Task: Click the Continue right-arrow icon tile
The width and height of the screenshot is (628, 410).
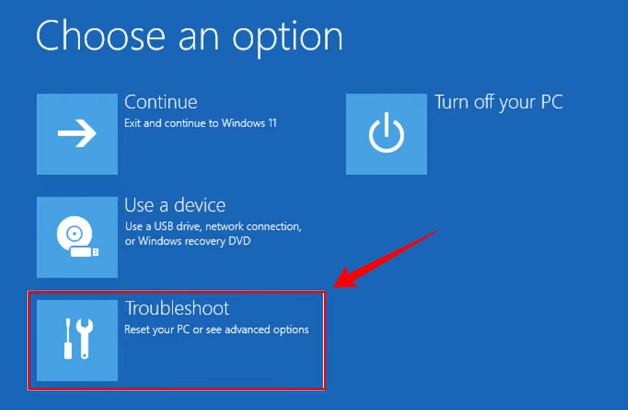Action: coord(77,134)
